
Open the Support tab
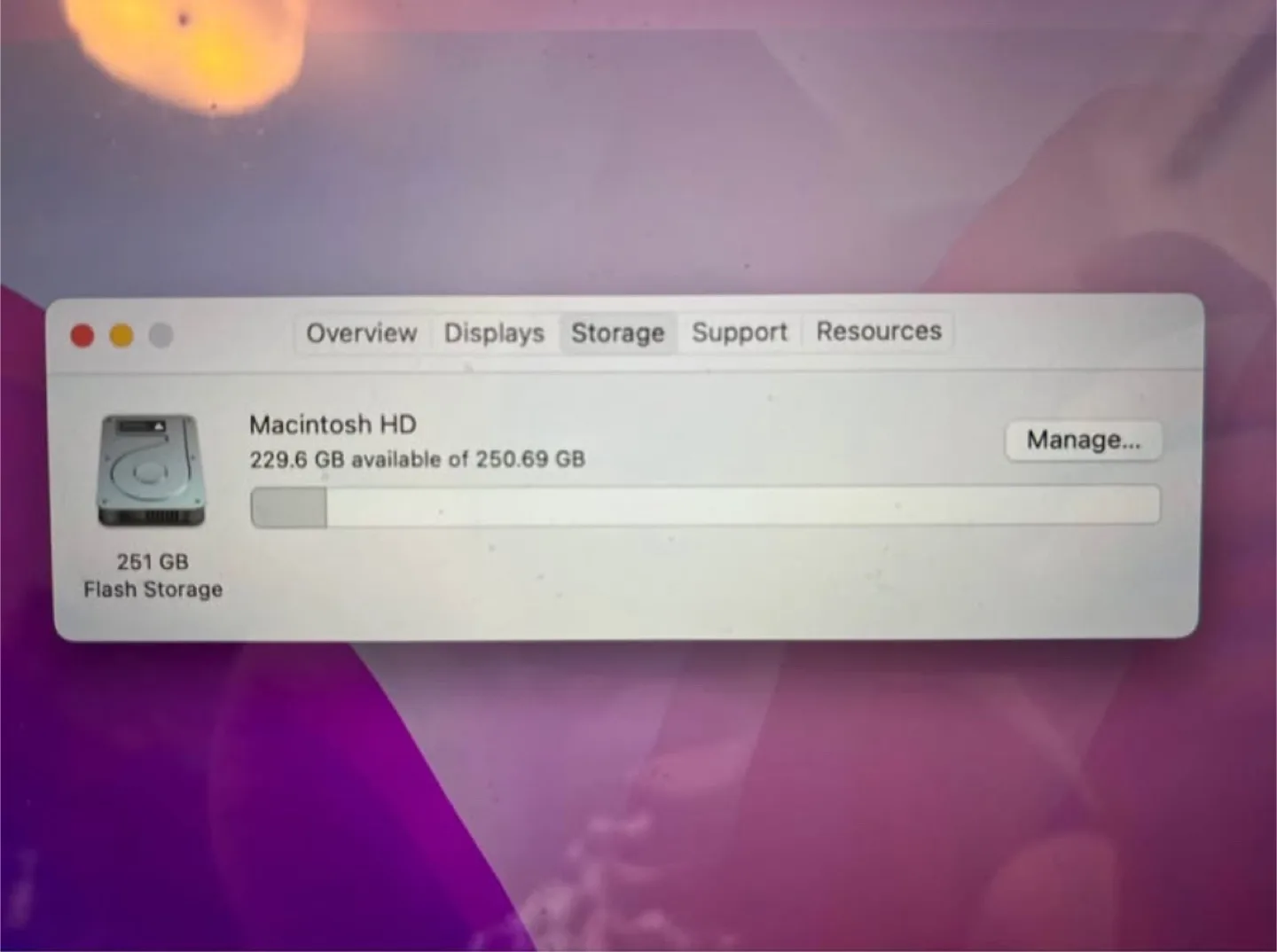[x=740, y=332]
